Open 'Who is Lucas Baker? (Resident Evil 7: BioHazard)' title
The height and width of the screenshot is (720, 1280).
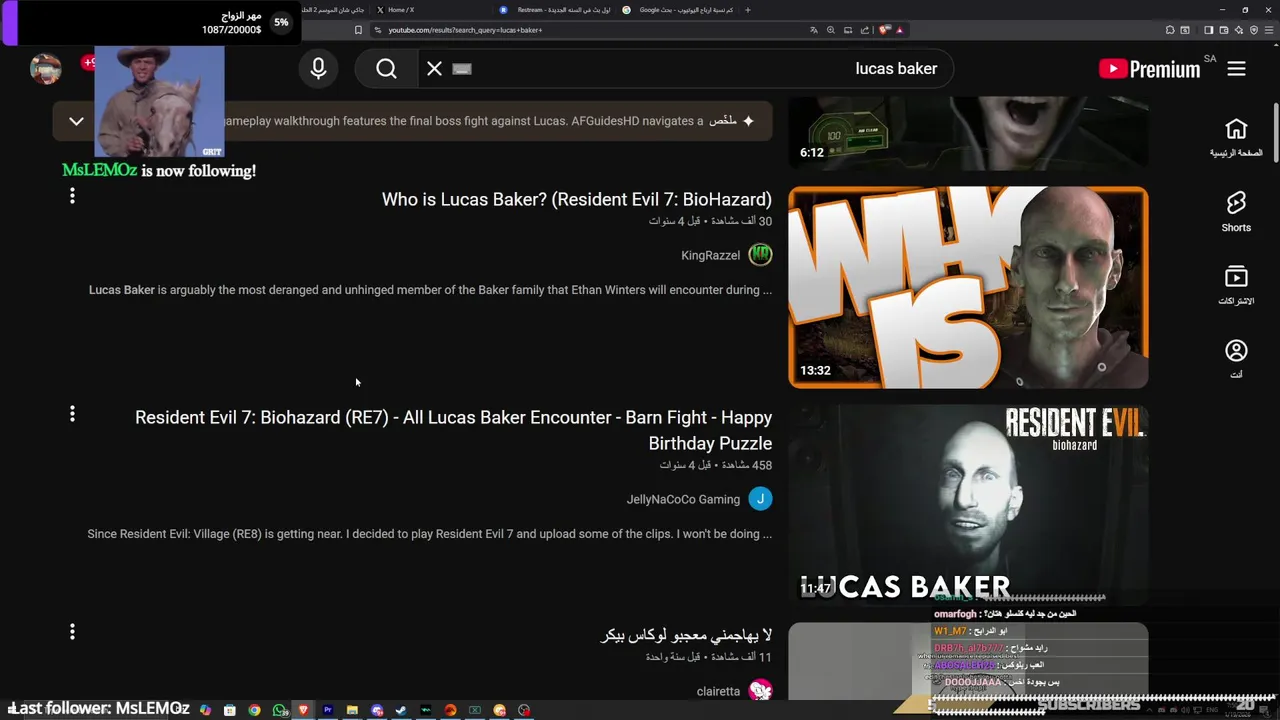(577, 199)
